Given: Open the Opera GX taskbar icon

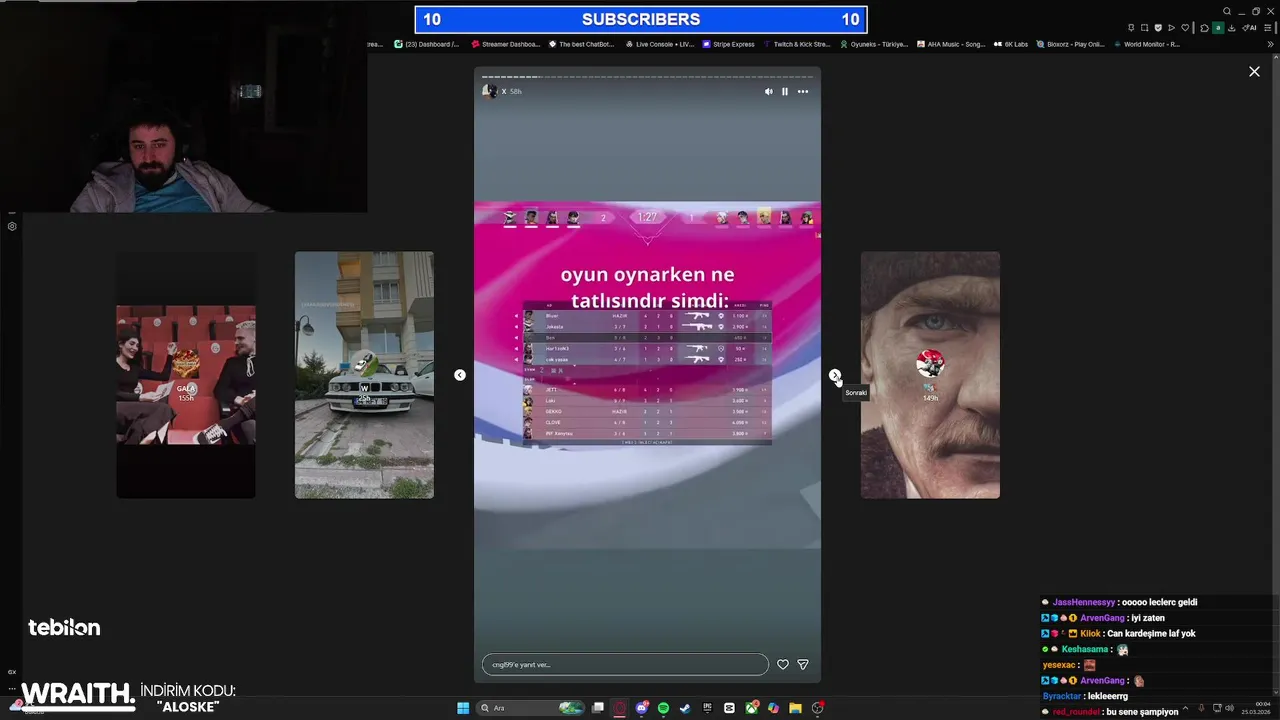Looking at the screenshot, I should point(619,708).
